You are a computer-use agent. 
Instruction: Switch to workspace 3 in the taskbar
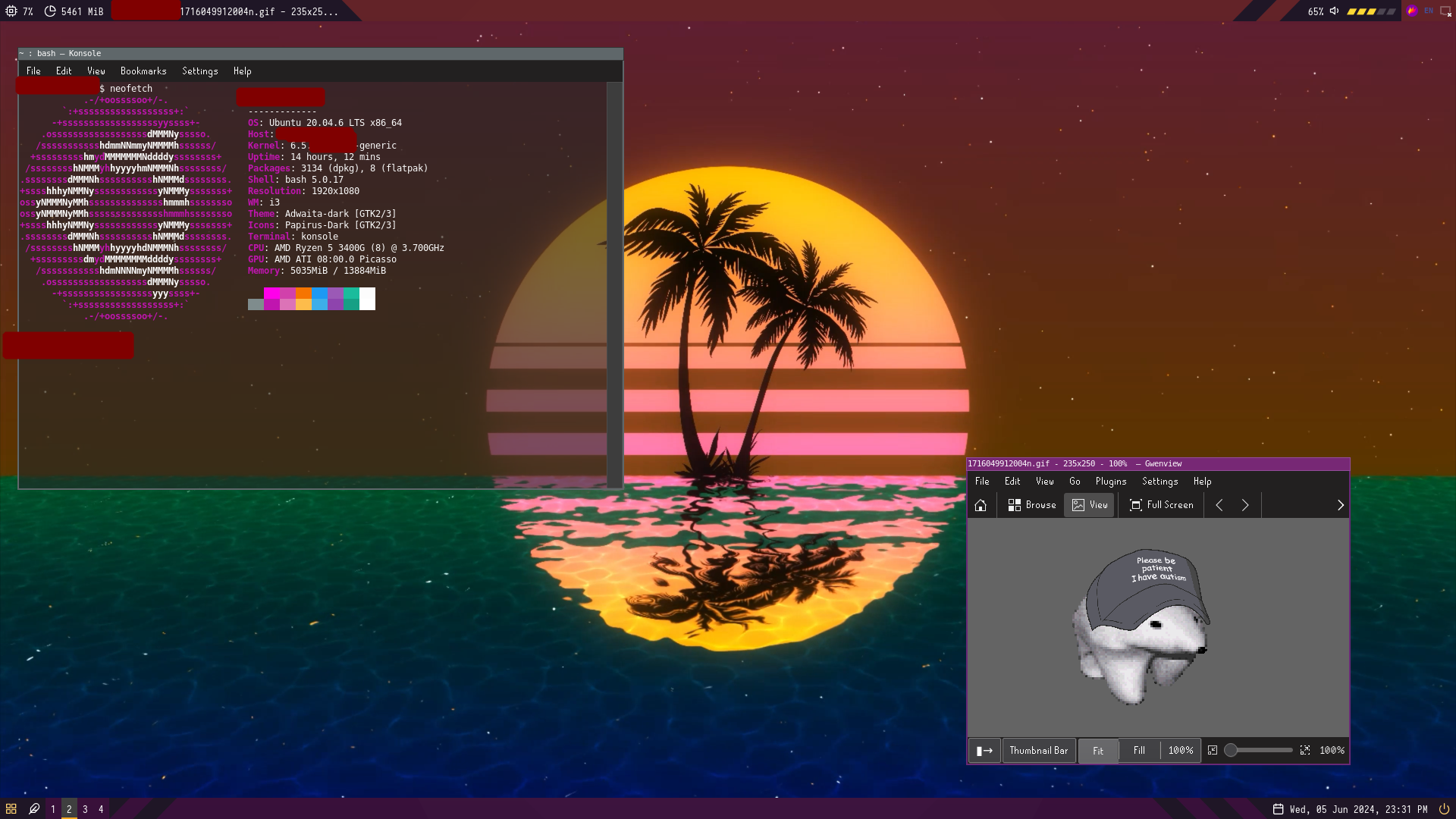(84, 809)
